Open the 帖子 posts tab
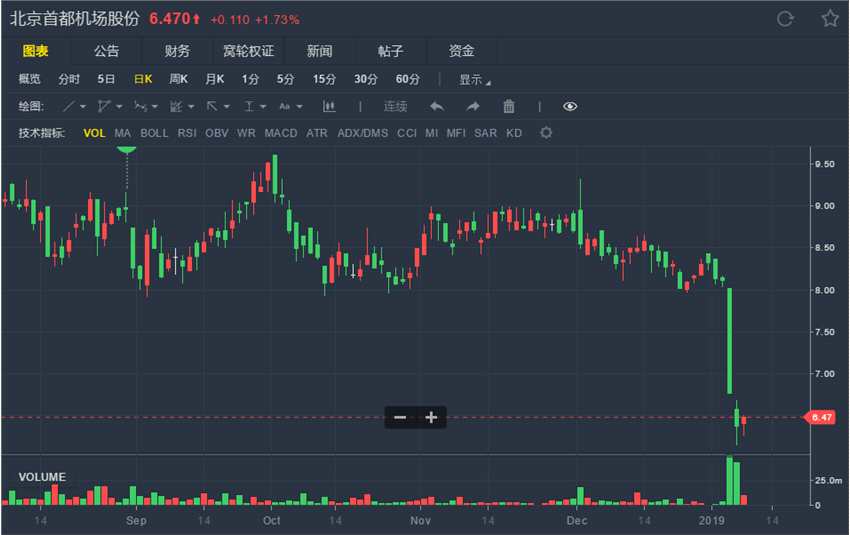Image resolution: width=850 pixels, height=535 pixels. point(390,51)
